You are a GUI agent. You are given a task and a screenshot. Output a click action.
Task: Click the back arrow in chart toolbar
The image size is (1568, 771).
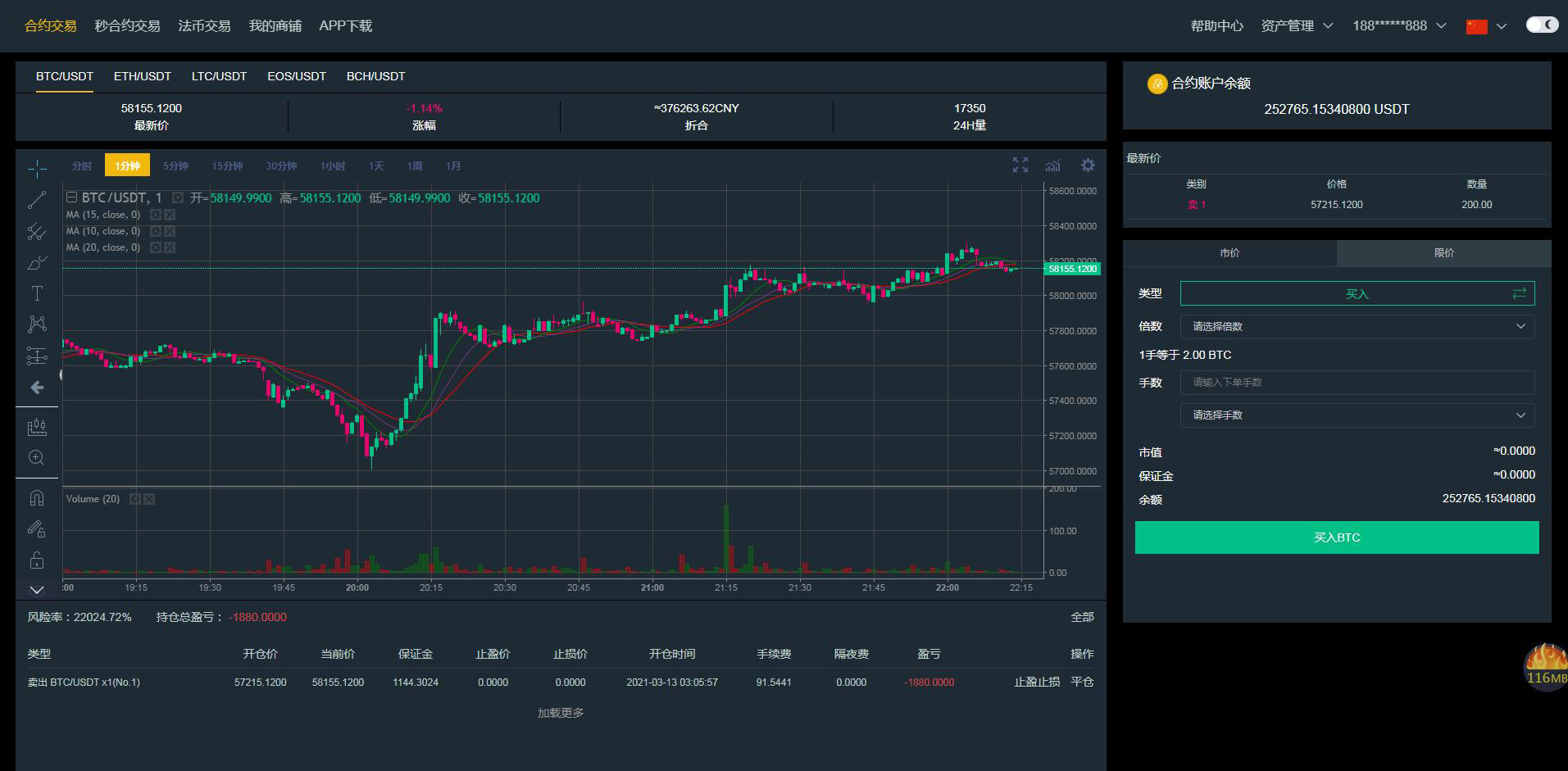[x=37, y=387]
